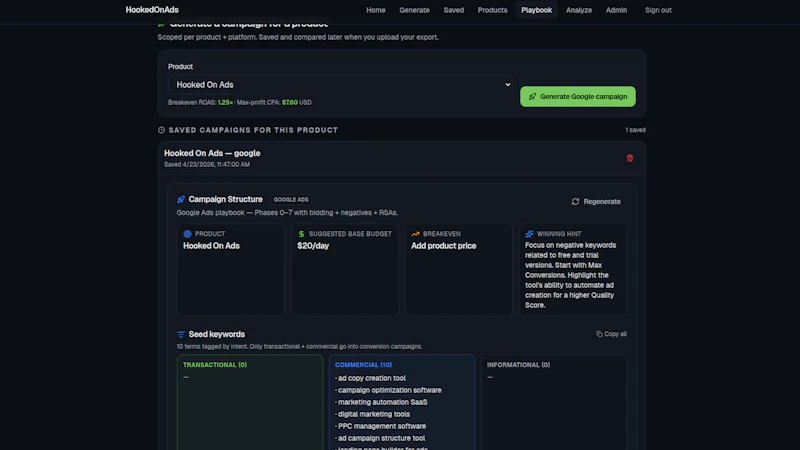Click keyword 'campaign optimization software'

(x=388, y=390)
